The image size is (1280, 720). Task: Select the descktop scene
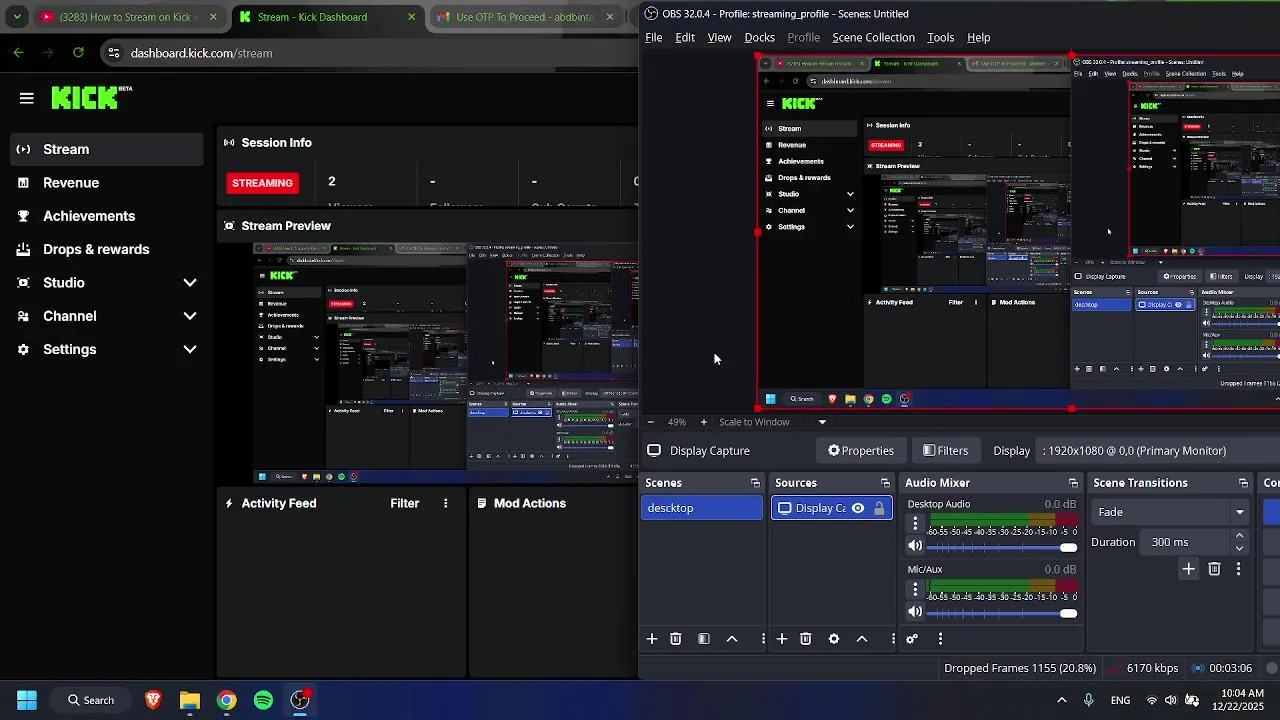click(702, 508)
